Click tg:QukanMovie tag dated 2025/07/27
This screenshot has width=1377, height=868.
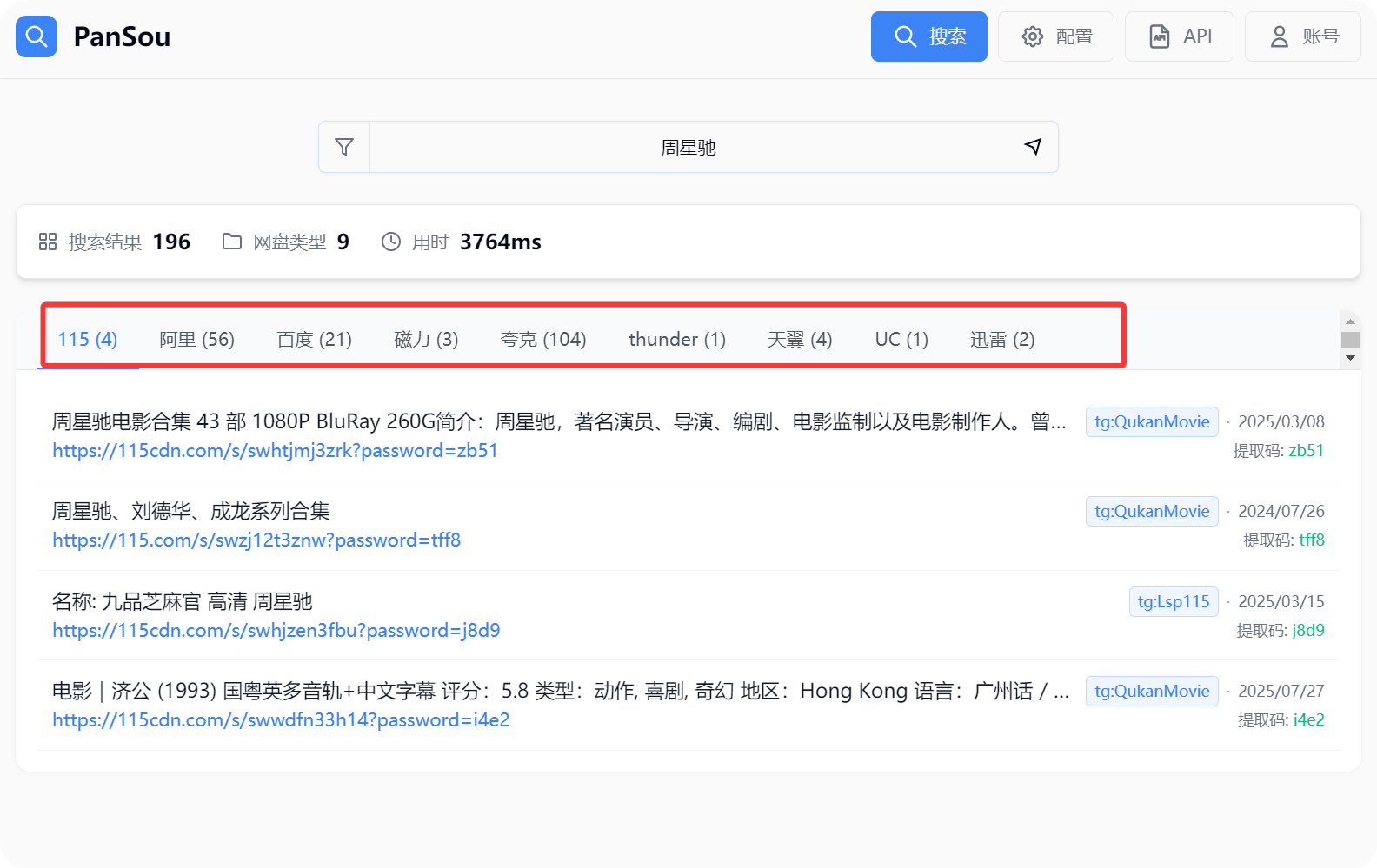point(1152,691)
